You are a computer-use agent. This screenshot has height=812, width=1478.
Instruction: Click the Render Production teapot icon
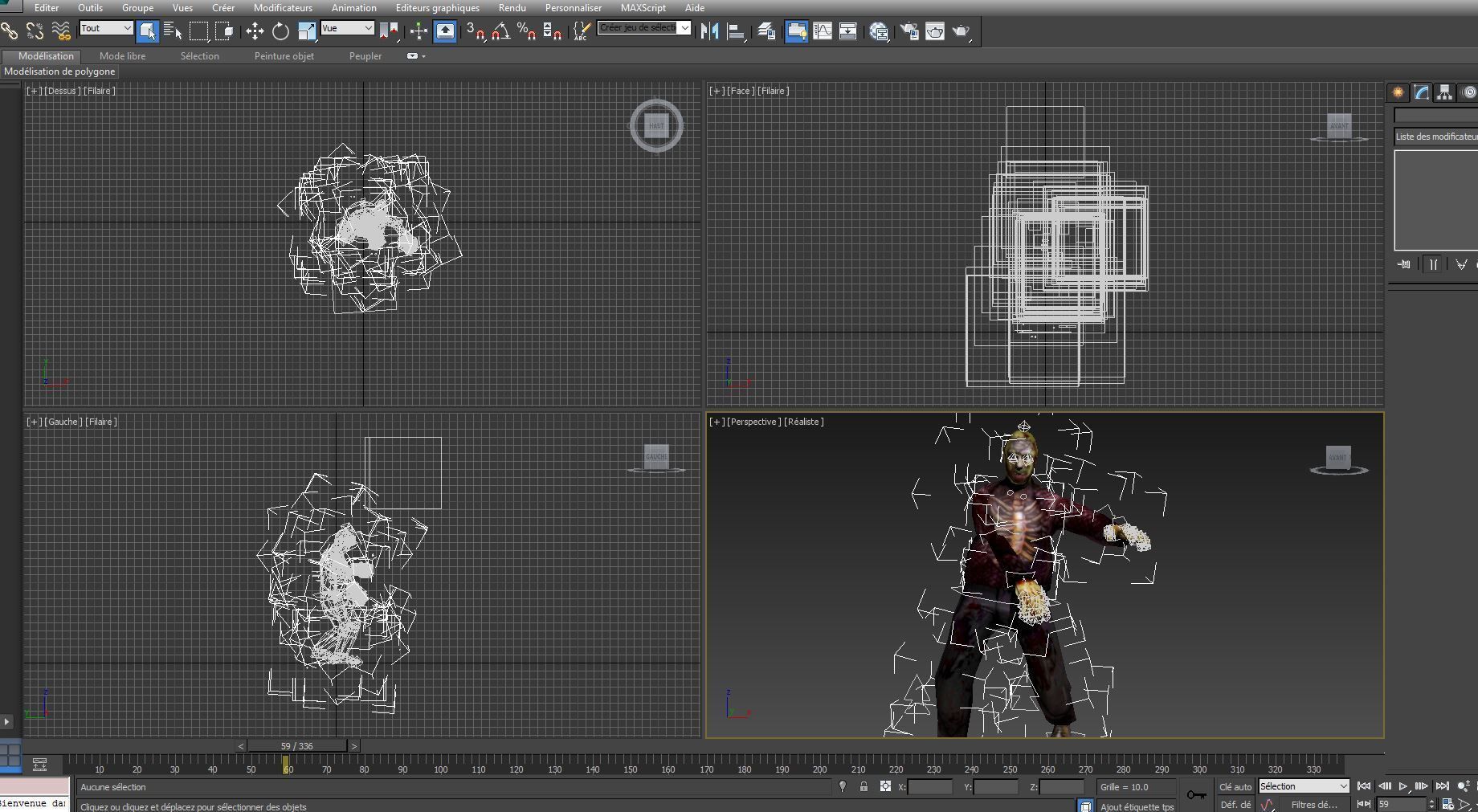pos(962,31)
